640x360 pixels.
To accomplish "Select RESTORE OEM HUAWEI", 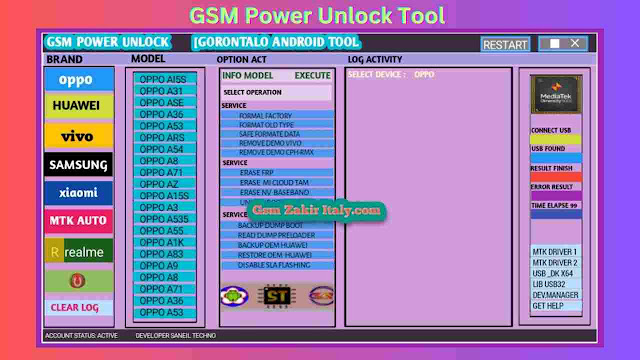I will [277, 255].
